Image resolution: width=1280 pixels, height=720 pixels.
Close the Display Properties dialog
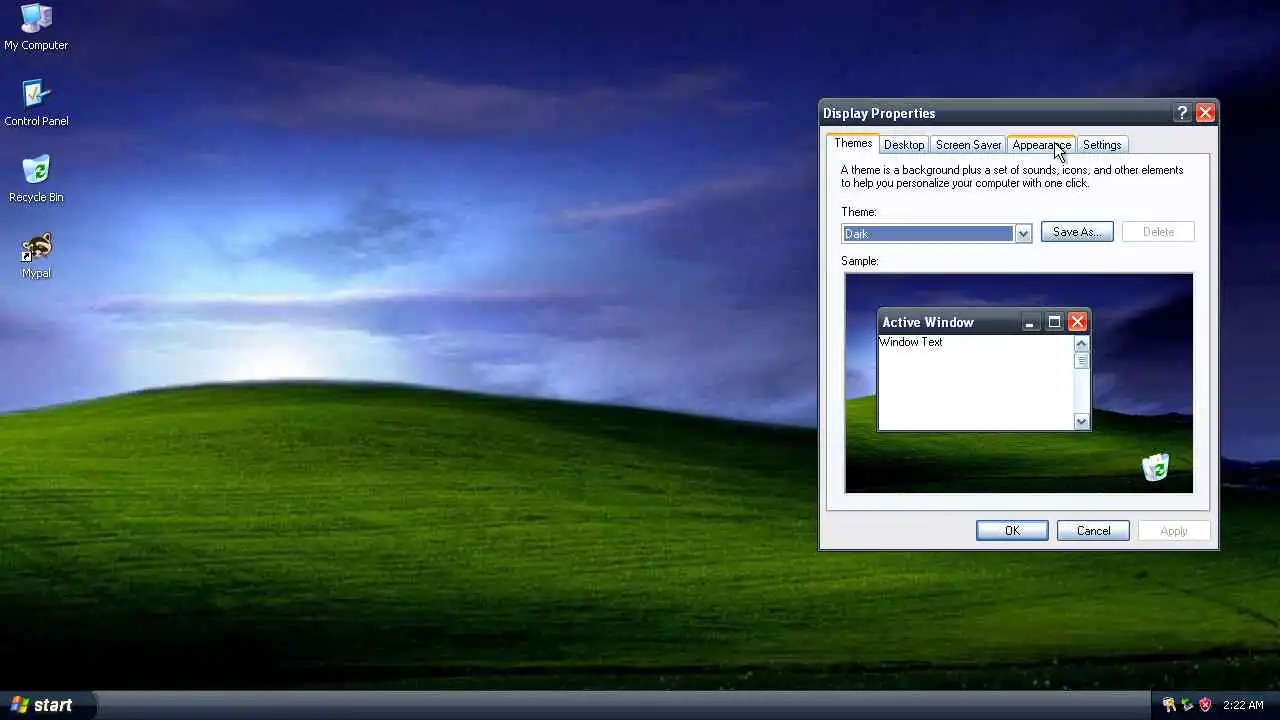coord(1205,113)
